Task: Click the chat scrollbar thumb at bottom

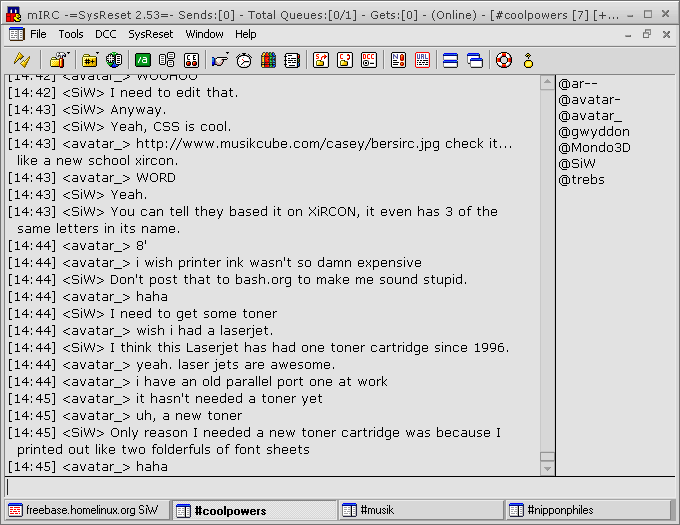Action: [x=547, y=457]
